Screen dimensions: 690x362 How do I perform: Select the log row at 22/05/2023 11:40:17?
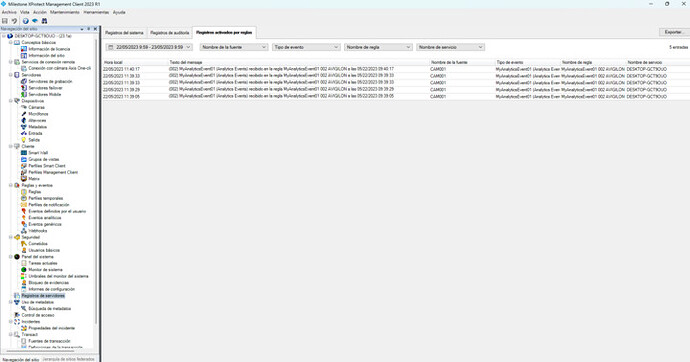coord(396,69)
